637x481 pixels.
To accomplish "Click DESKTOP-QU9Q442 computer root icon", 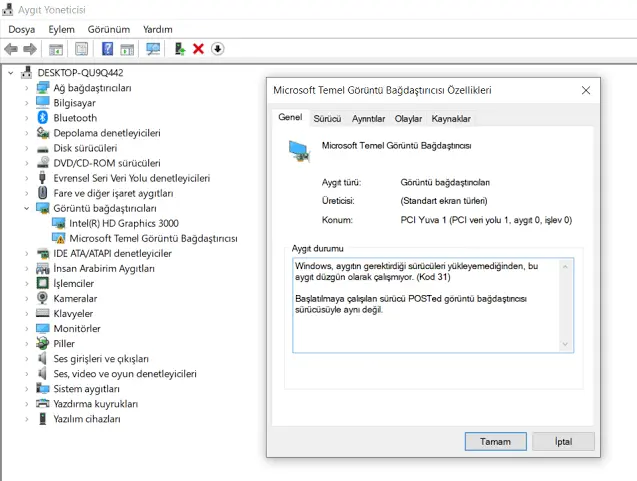I will coord(26,72).
